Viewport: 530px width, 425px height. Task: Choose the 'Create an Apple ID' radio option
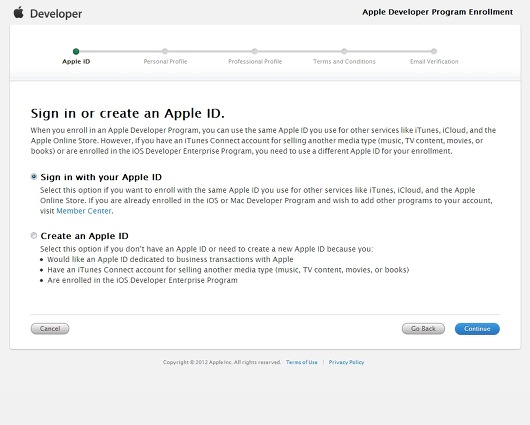point(34,235)
